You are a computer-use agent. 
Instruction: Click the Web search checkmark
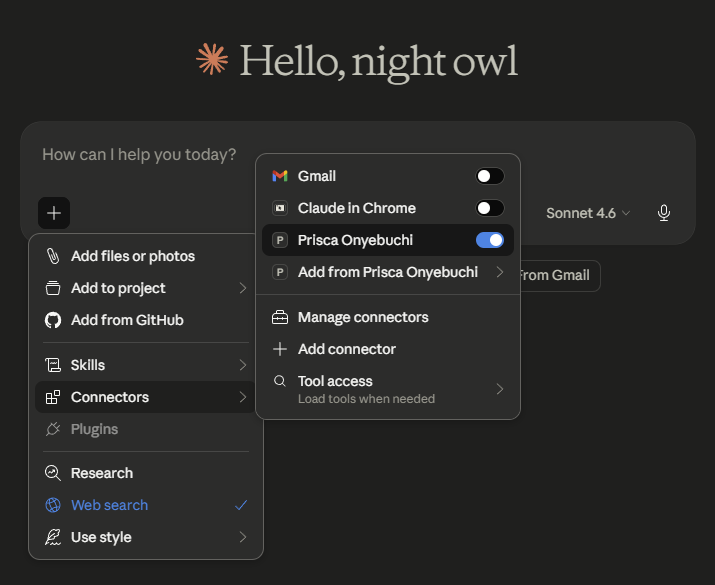click(x=241, y=505)
